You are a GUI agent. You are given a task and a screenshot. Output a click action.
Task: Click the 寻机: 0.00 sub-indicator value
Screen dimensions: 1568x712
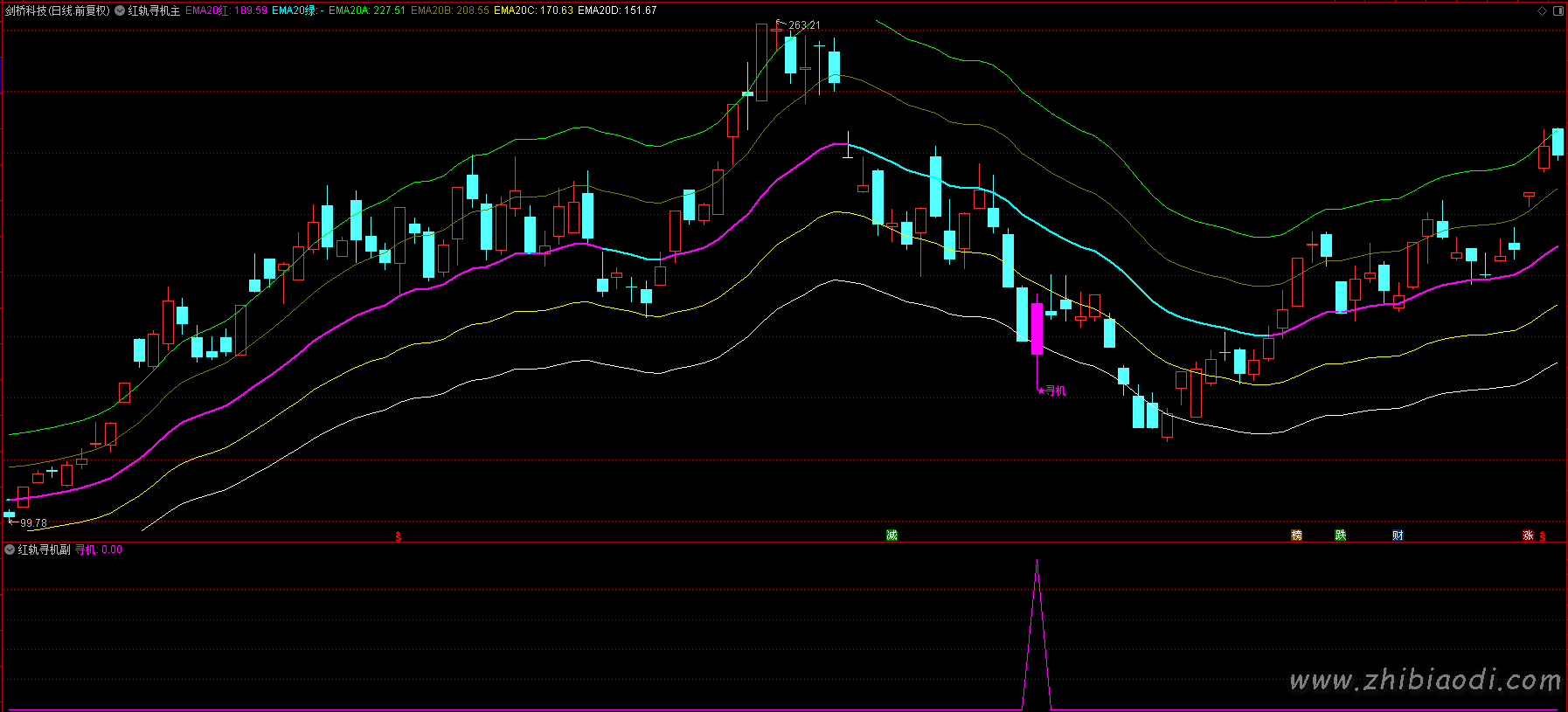coord(99,550)
